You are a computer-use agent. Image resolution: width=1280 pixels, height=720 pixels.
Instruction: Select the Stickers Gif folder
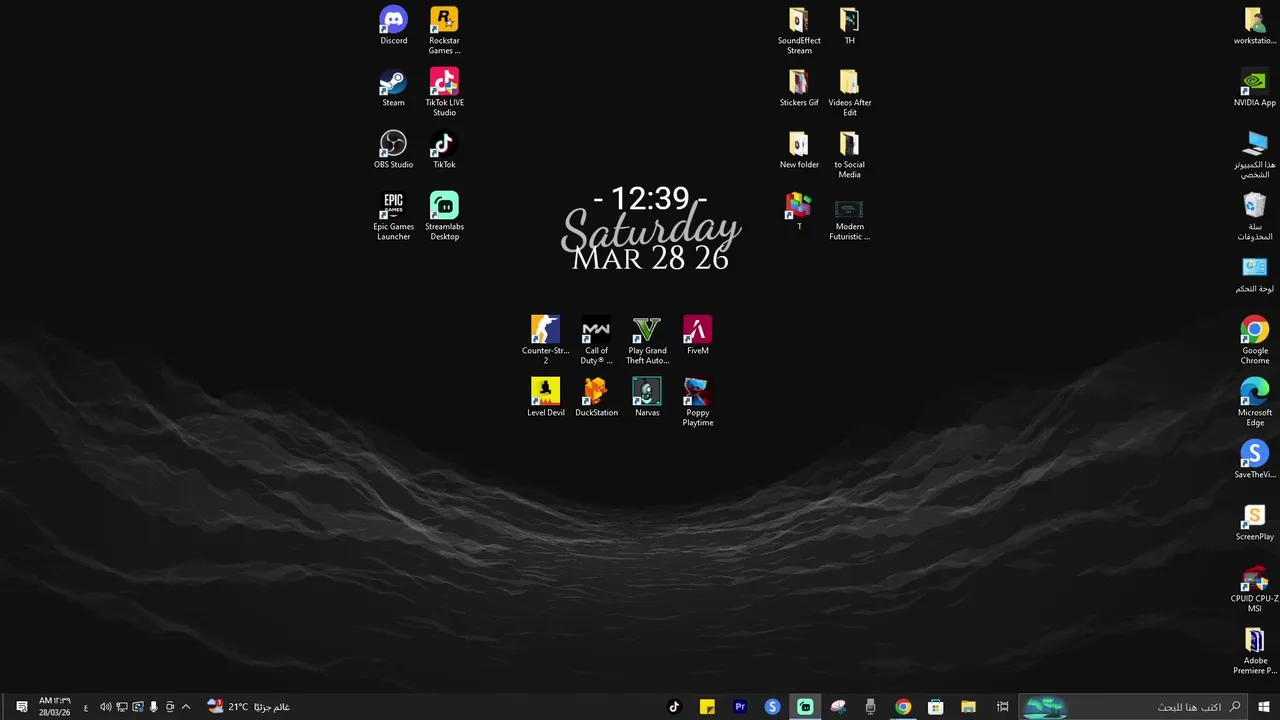click(799, 88)
